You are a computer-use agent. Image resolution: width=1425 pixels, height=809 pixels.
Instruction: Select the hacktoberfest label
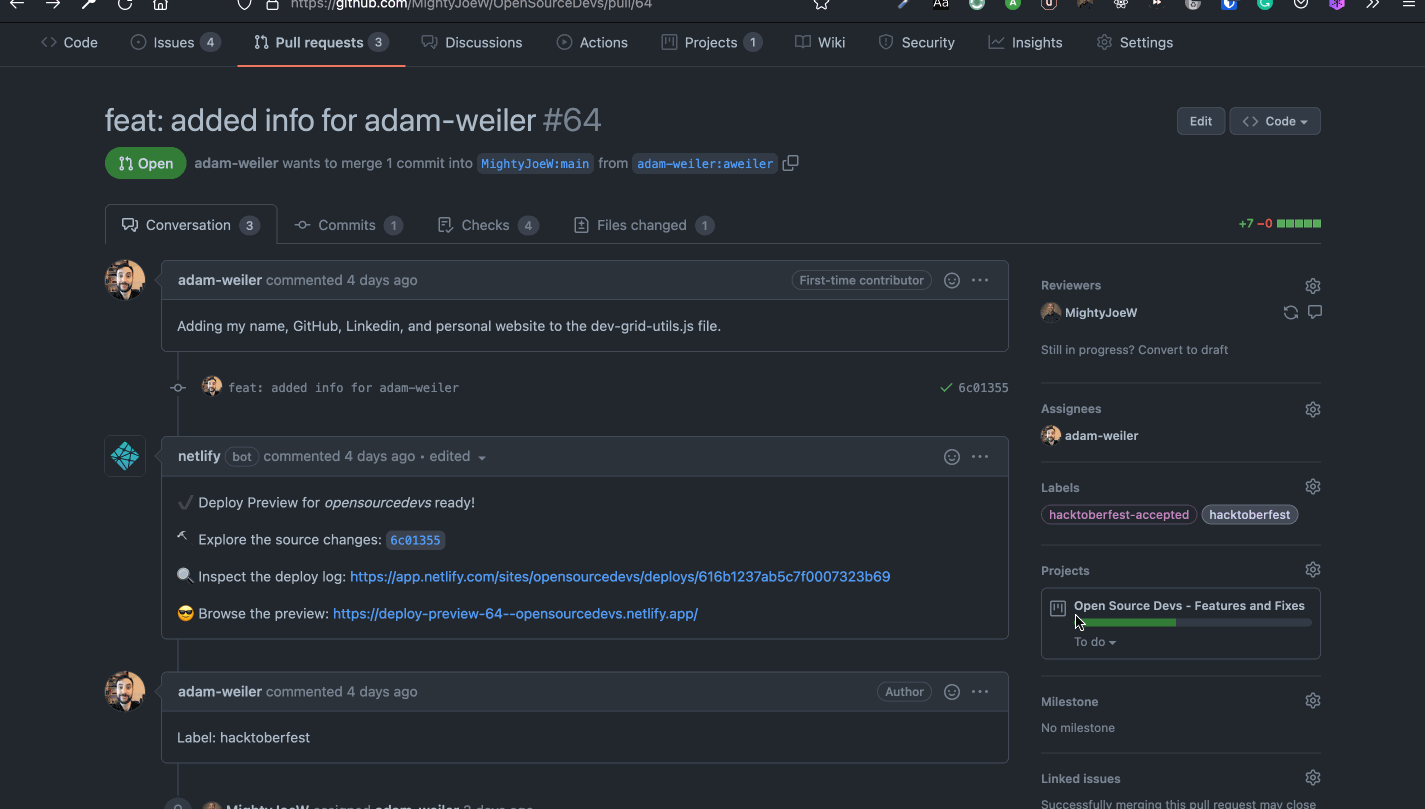(1250, 515)
